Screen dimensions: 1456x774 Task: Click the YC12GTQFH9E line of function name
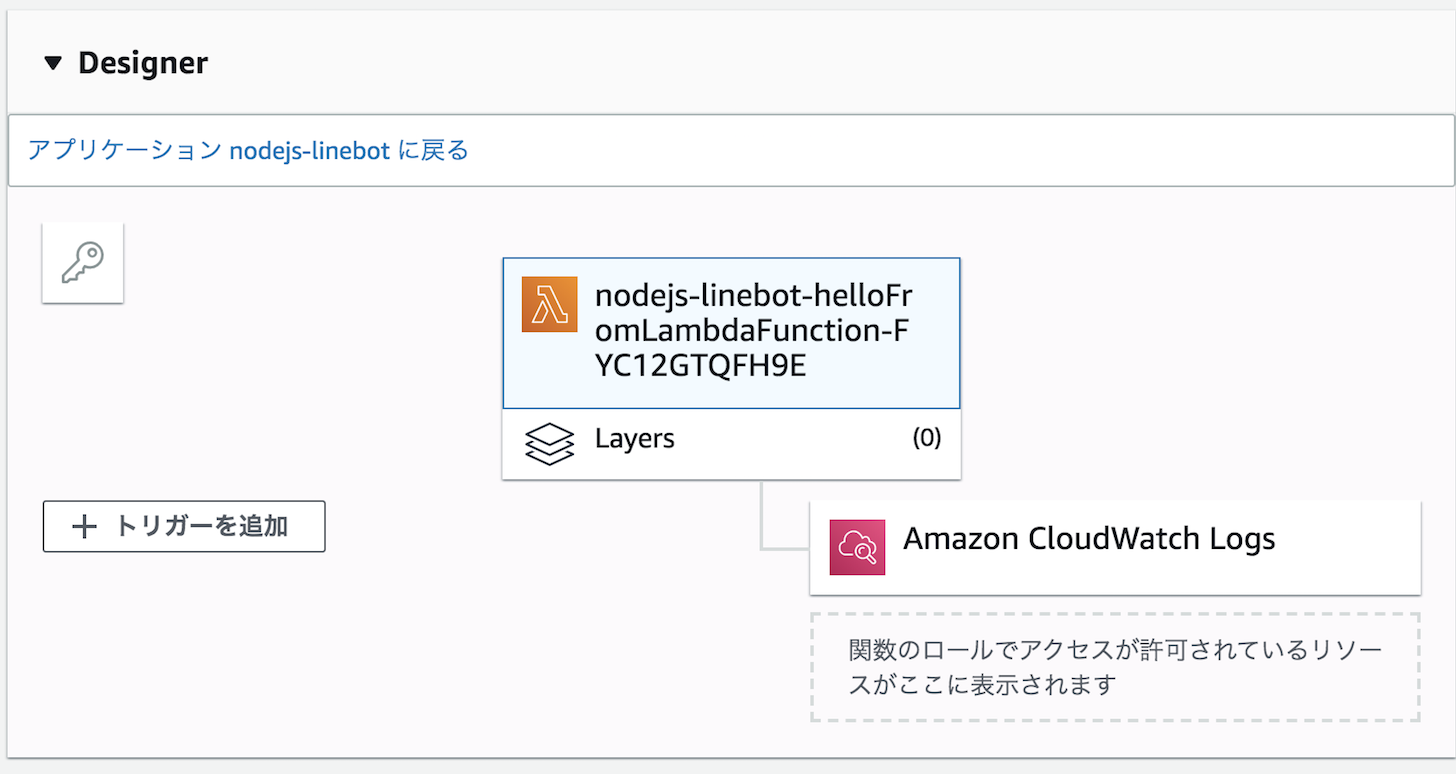[700, 367]
